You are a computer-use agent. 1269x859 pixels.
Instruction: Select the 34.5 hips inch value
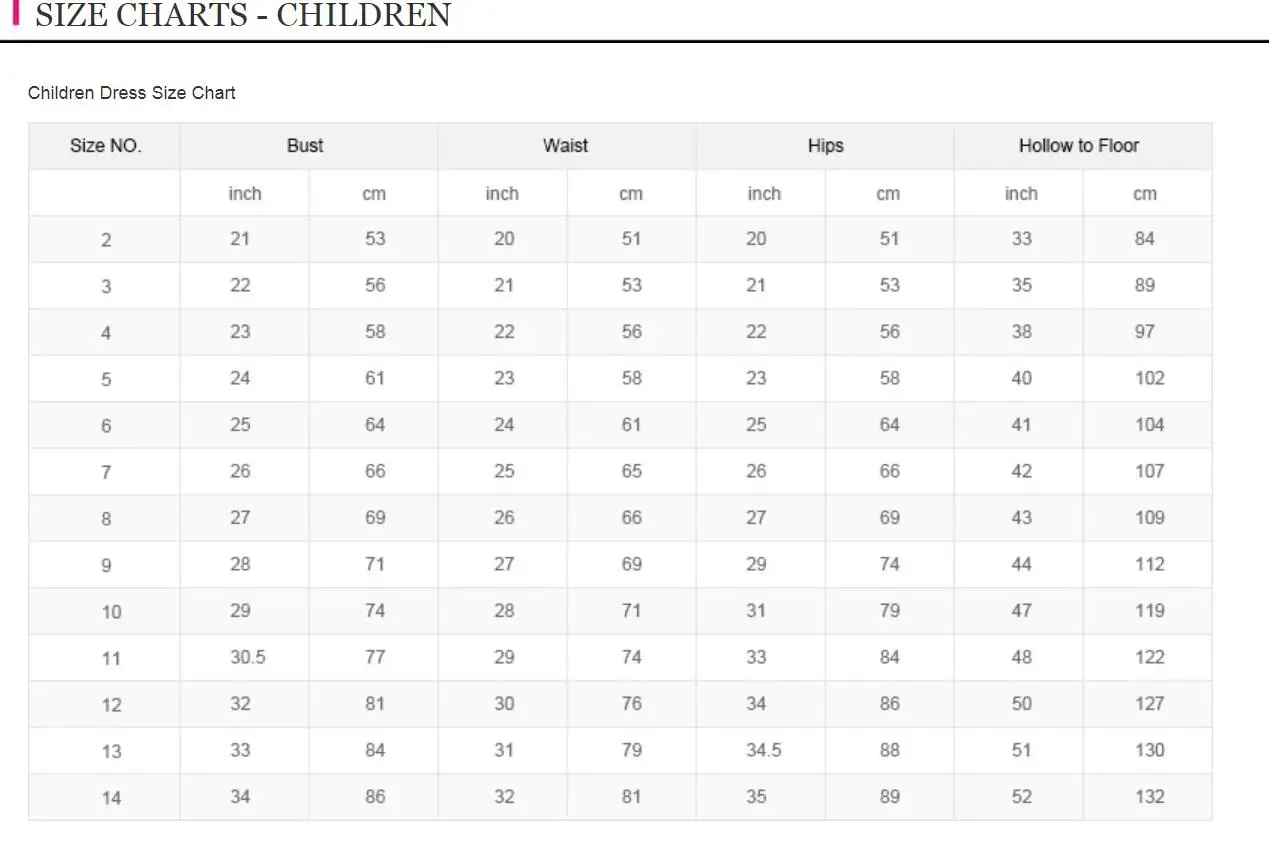click(x=764, y=750)
